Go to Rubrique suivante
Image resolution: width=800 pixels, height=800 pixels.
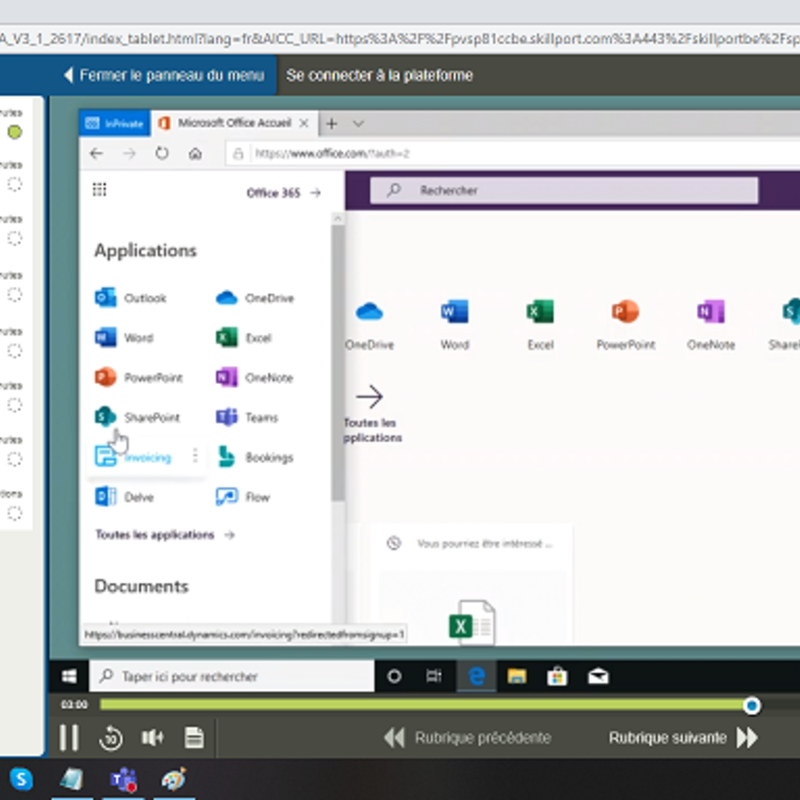(x=683, y=738)
